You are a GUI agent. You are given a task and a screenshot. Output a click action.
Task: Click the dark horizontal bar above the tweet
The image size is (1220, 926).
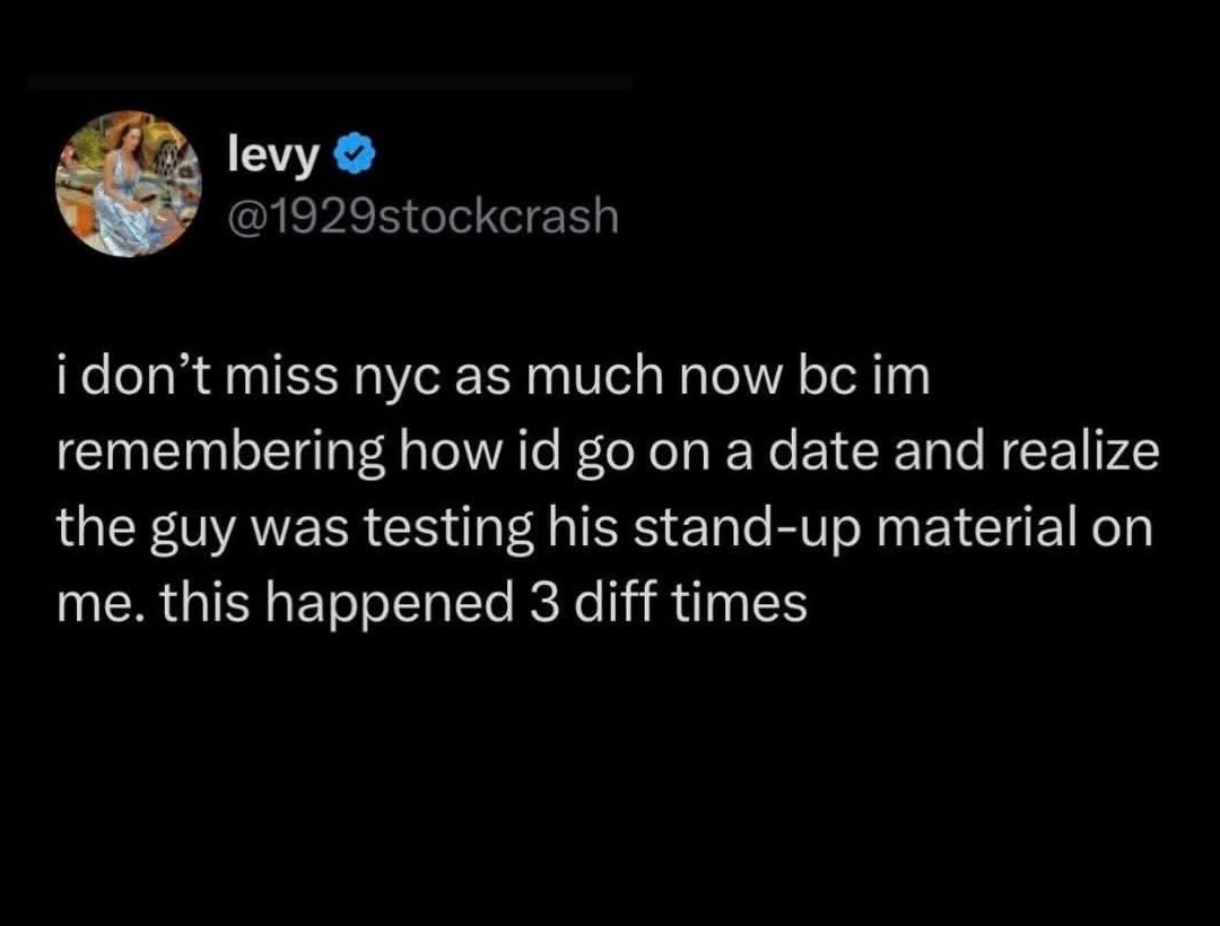[x=330, y=83]
